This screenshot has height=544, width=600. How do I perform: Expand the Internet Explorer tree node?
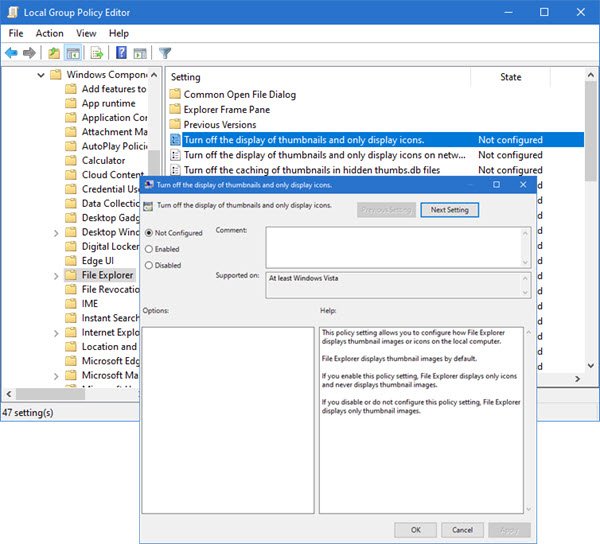pos(55,332)
